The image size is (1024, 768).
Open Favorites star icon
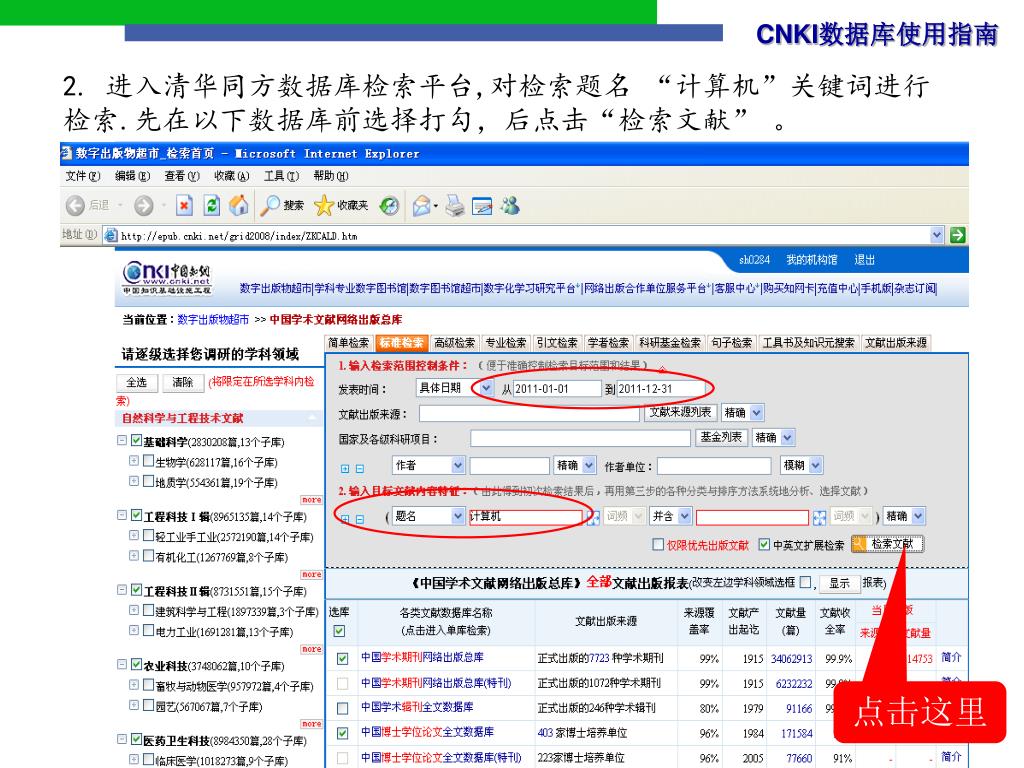[323, 206]
